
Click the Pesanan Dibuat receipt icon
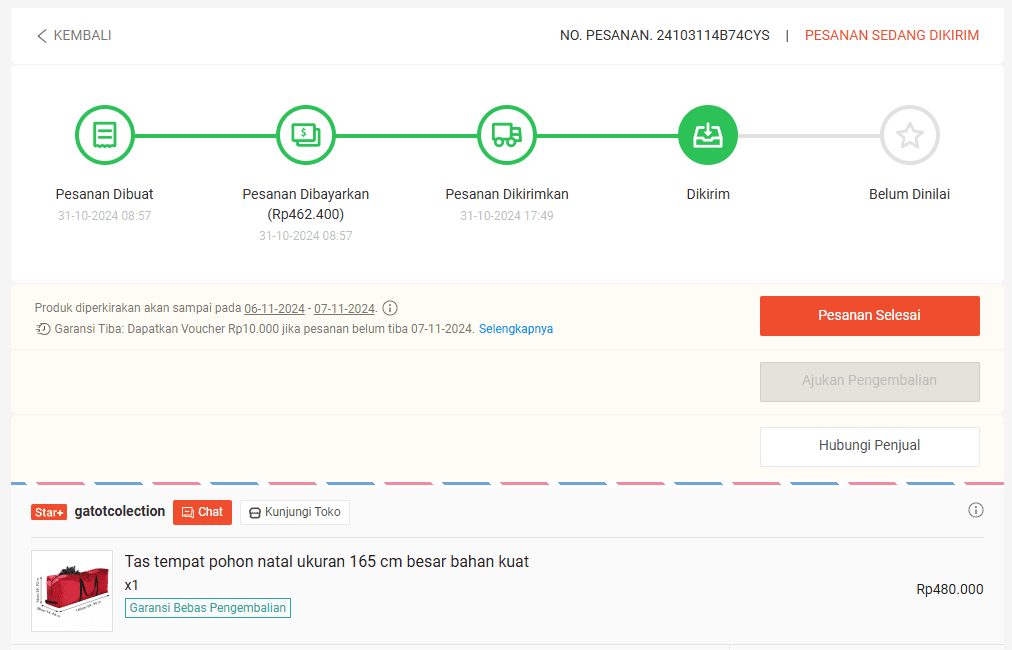point(105,135)
